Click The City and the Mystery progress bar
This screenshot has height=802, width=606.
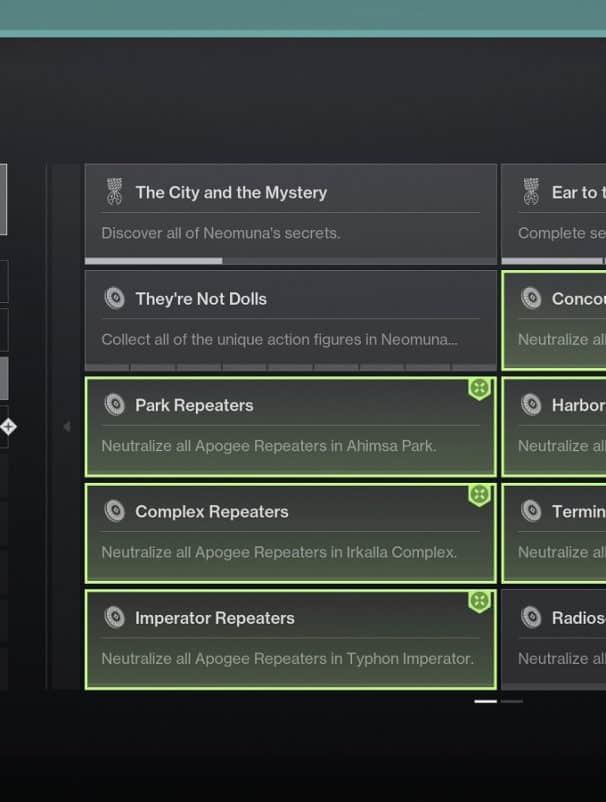(290, 261)
